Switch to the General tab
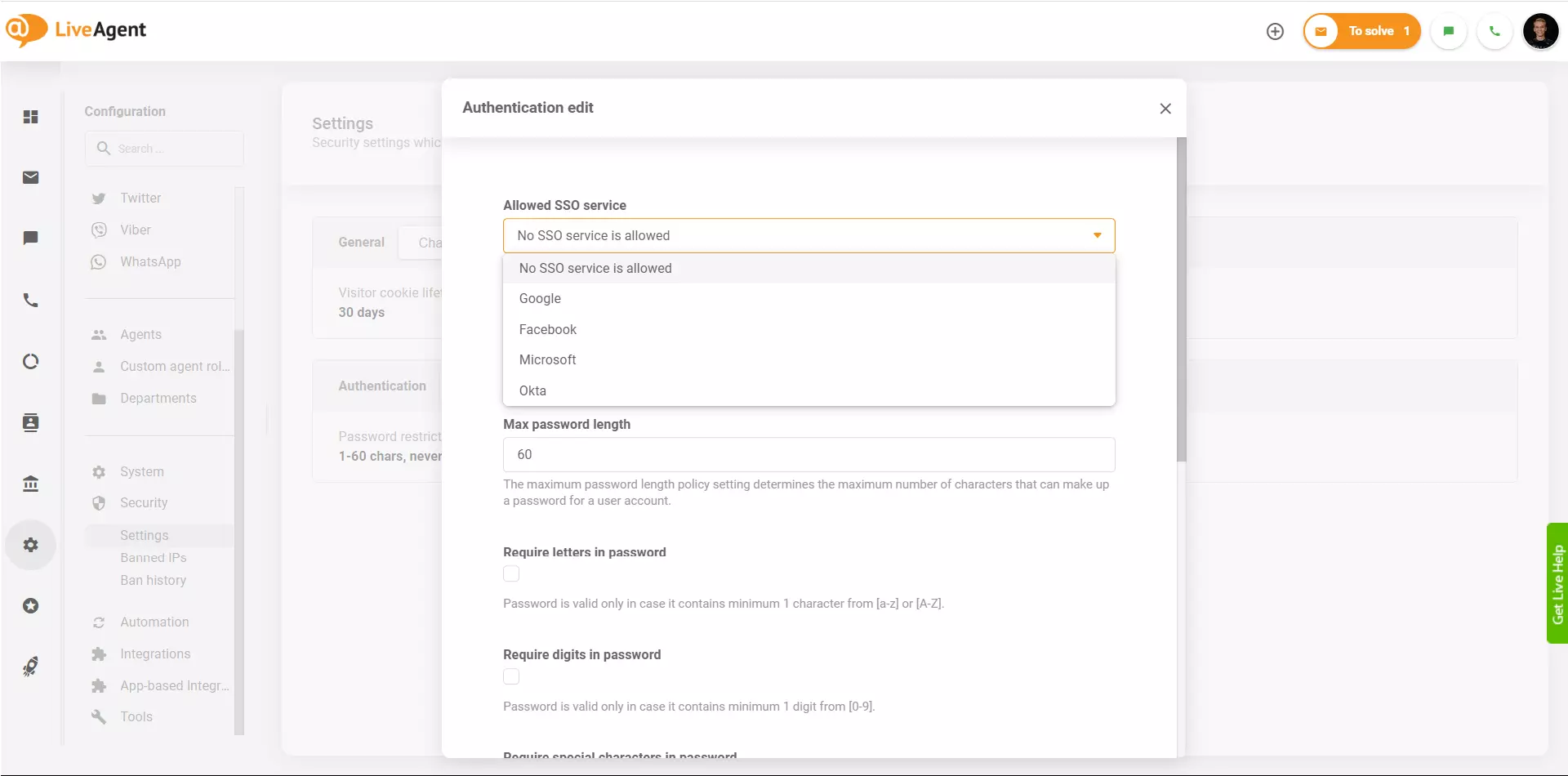1568x776 pixels. point(361,242)
